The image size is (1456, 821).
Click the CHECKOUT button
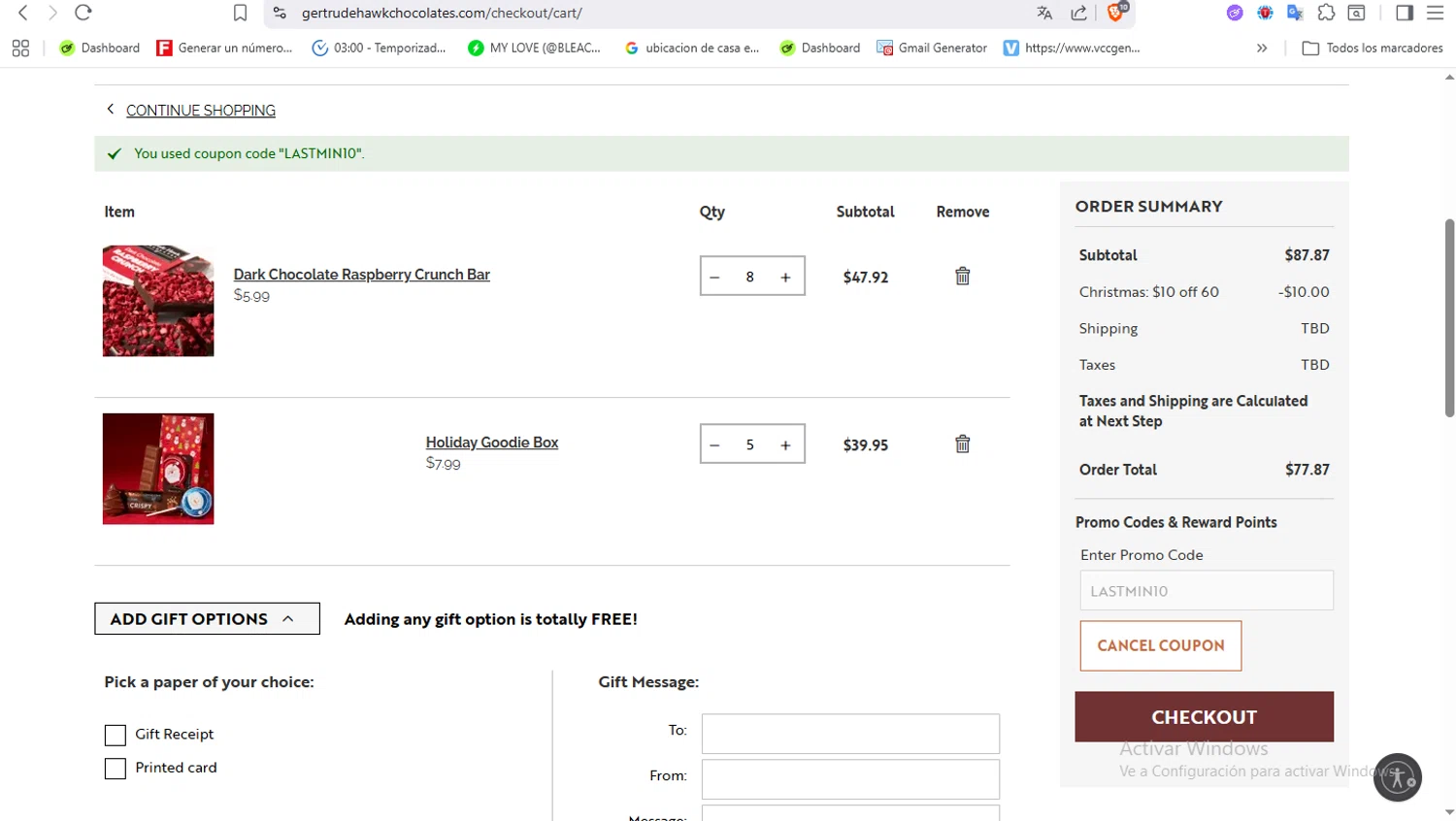click(x=1204, y=717)
